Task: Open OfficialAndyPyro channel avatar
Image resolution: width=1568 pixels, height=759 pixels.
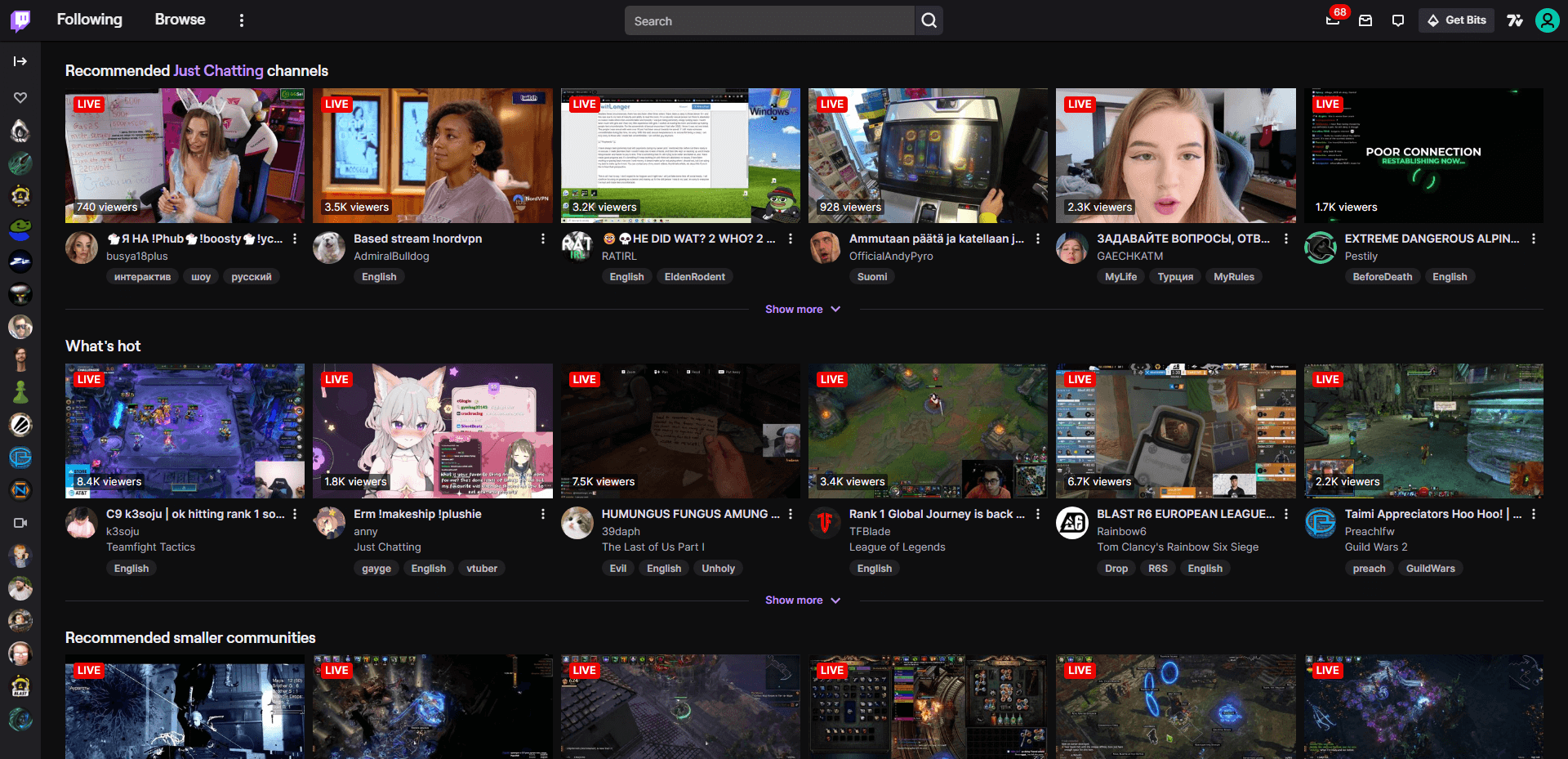Action: tap(825, 248)
